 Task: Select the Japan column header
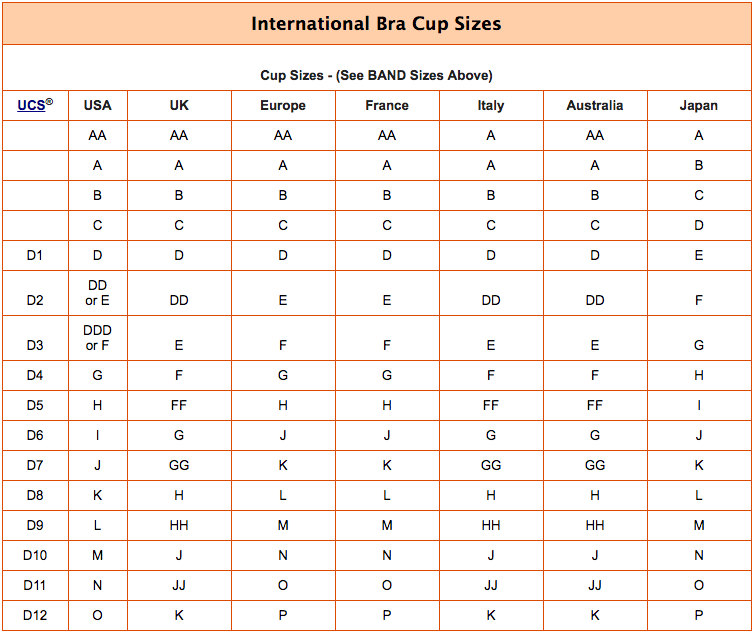pos(699,105)
